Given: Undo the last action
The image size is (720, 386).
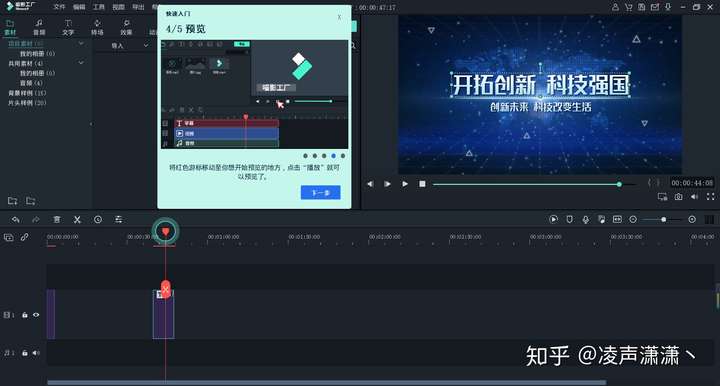Looking at the screenshot, I should (x=16, y=219).
